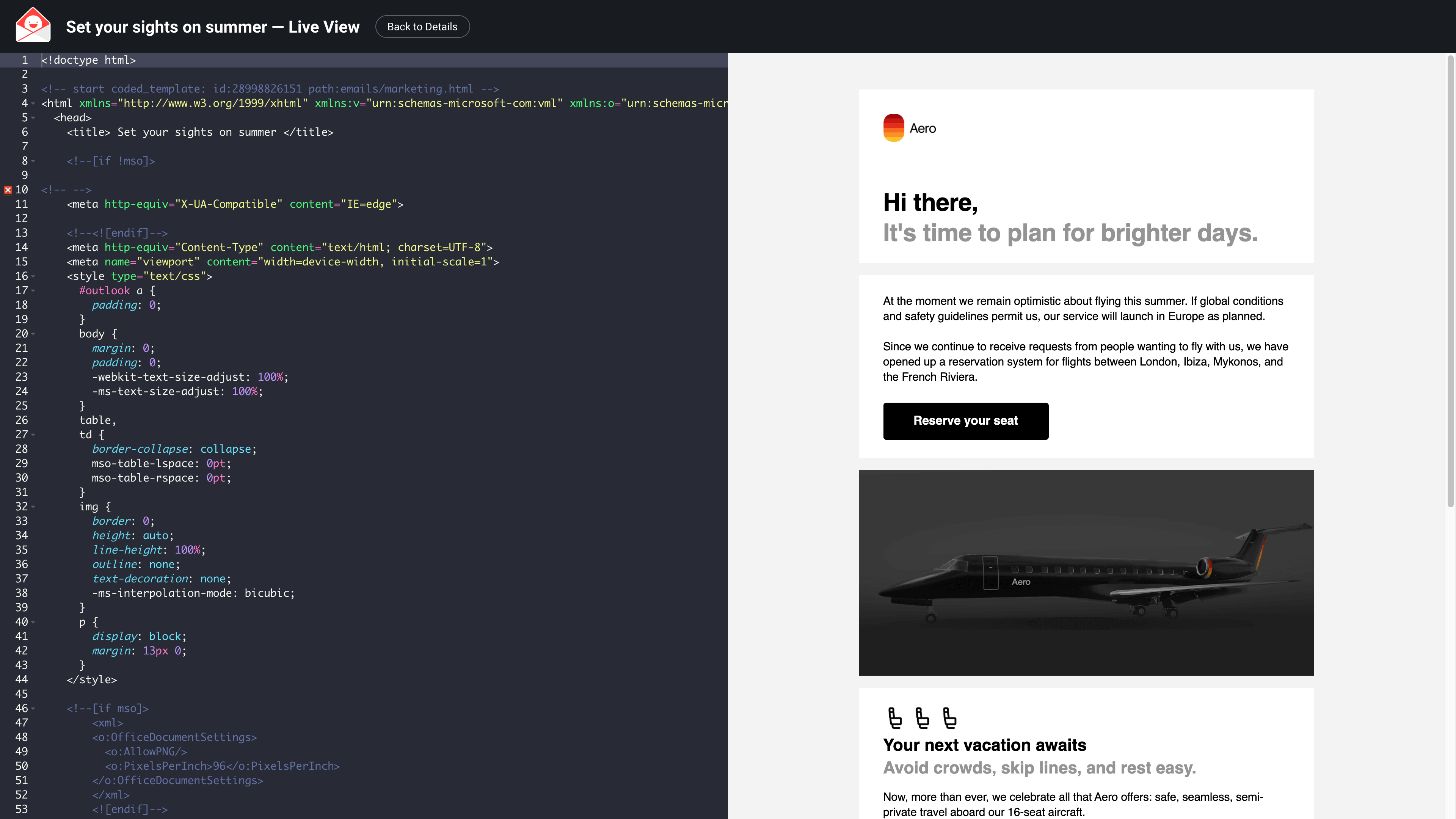Fold the mso conditional comment on line 46
Viewport: 1456px width, 819px height.
(x=33, y=709)
